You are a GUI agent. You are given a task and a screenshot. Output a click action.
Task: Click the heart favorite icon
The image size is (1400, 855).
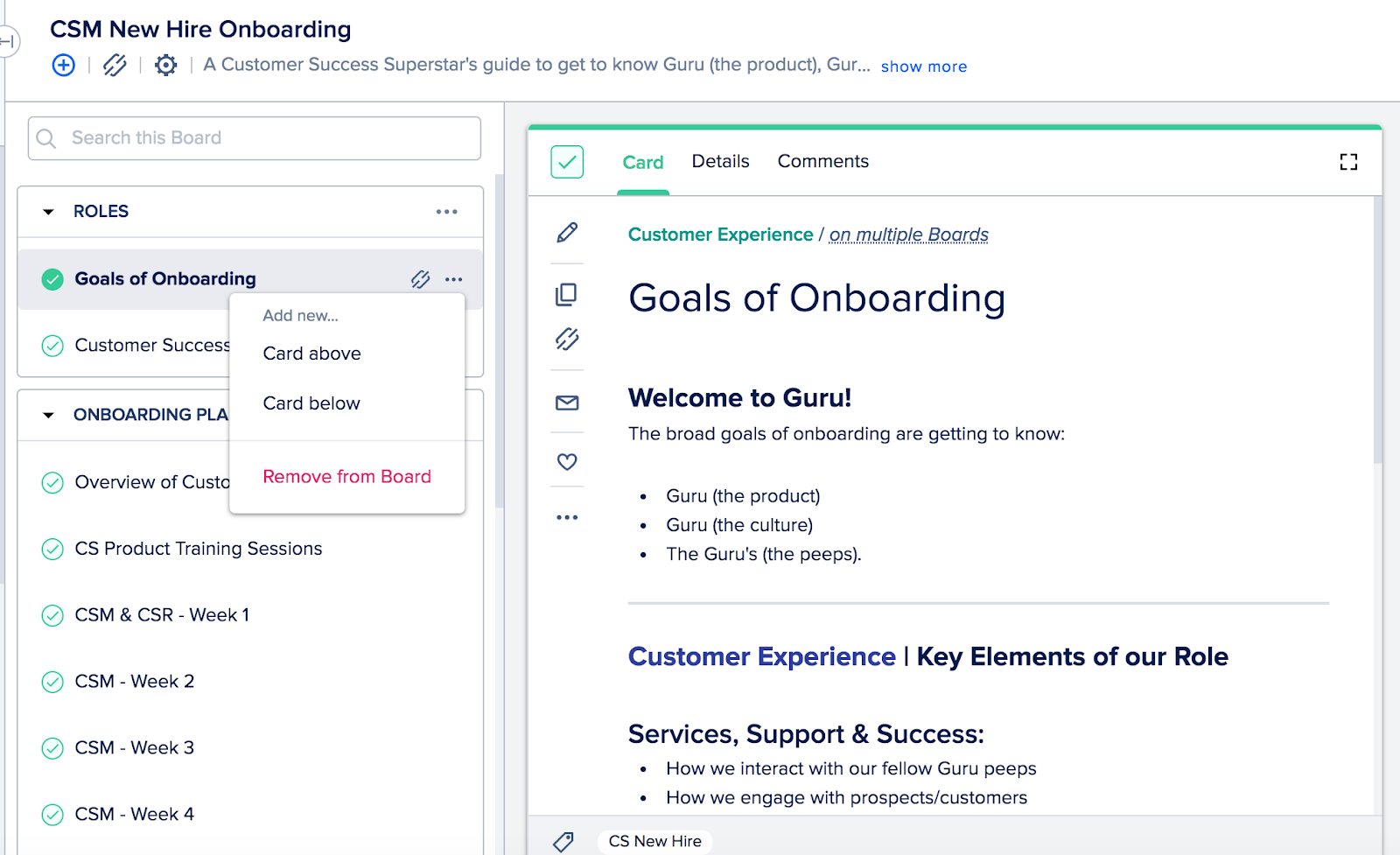[567, 461]
